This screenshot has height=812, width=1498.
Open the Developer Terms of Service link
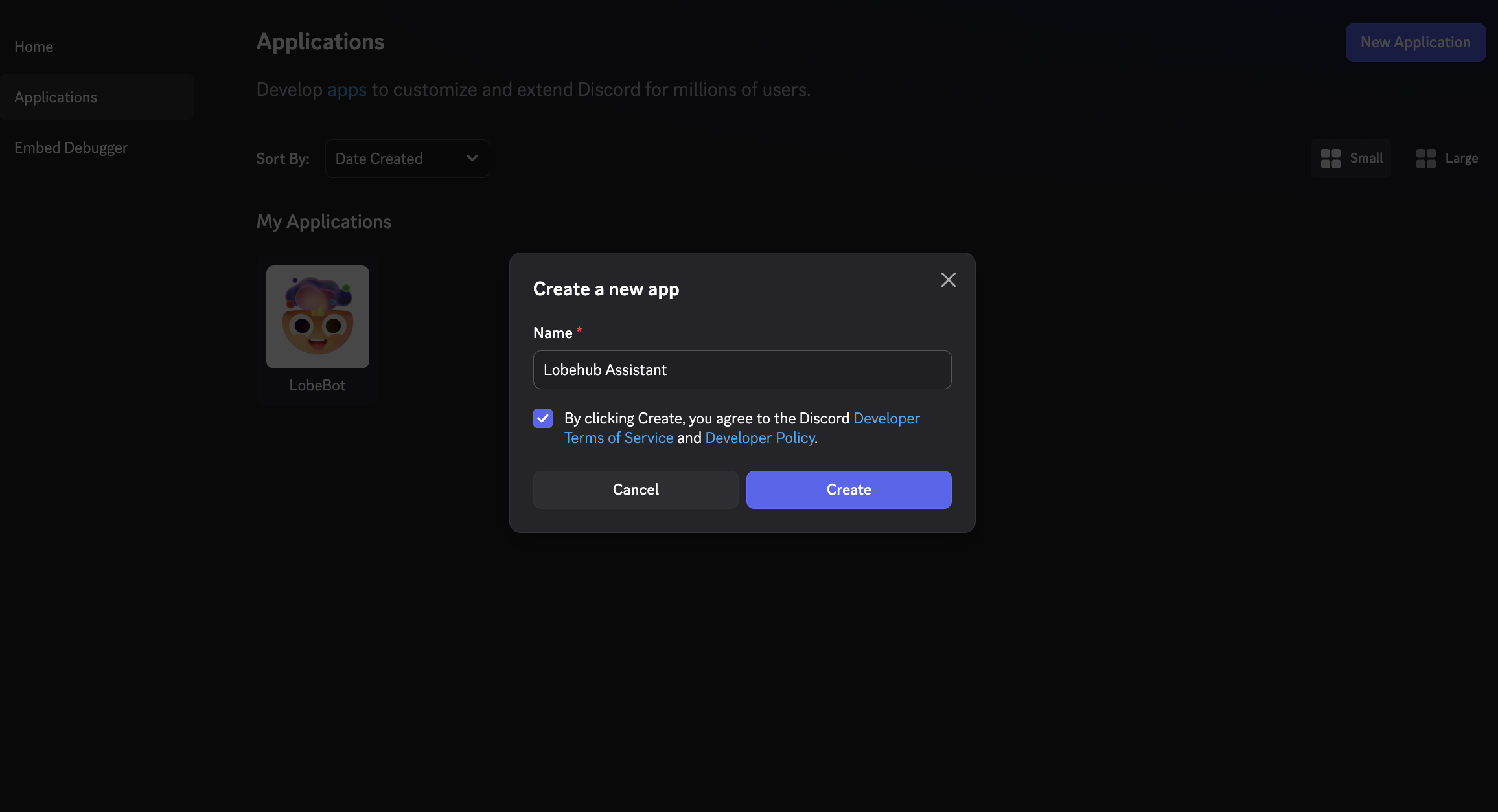618,438
